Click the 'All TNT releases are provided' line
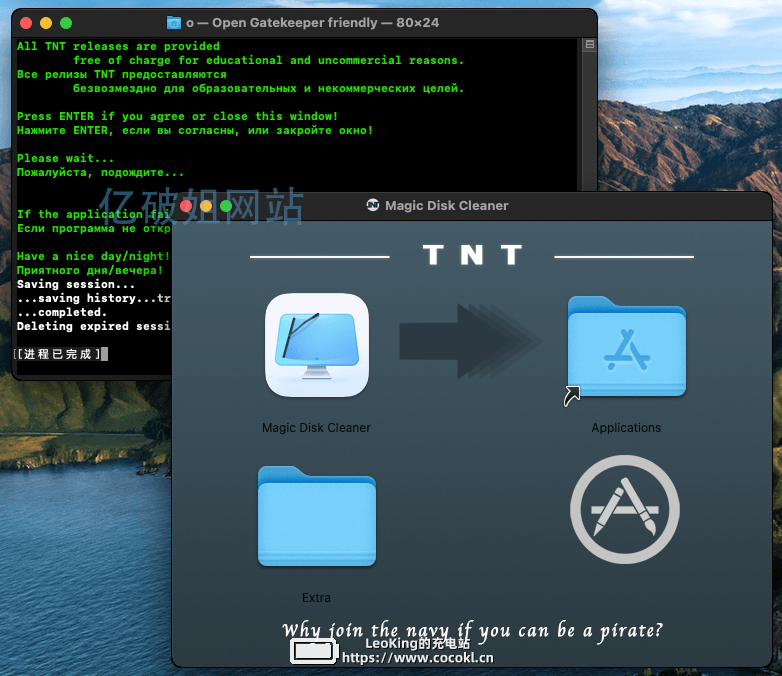The image size is (782, 676). pos(118,46)
